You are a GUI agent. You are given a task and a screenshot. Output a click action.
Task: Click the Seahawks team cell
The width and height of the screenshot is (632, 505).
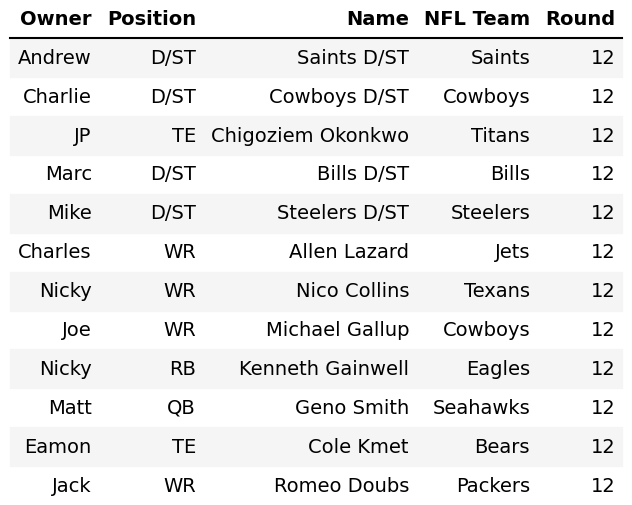481,408
